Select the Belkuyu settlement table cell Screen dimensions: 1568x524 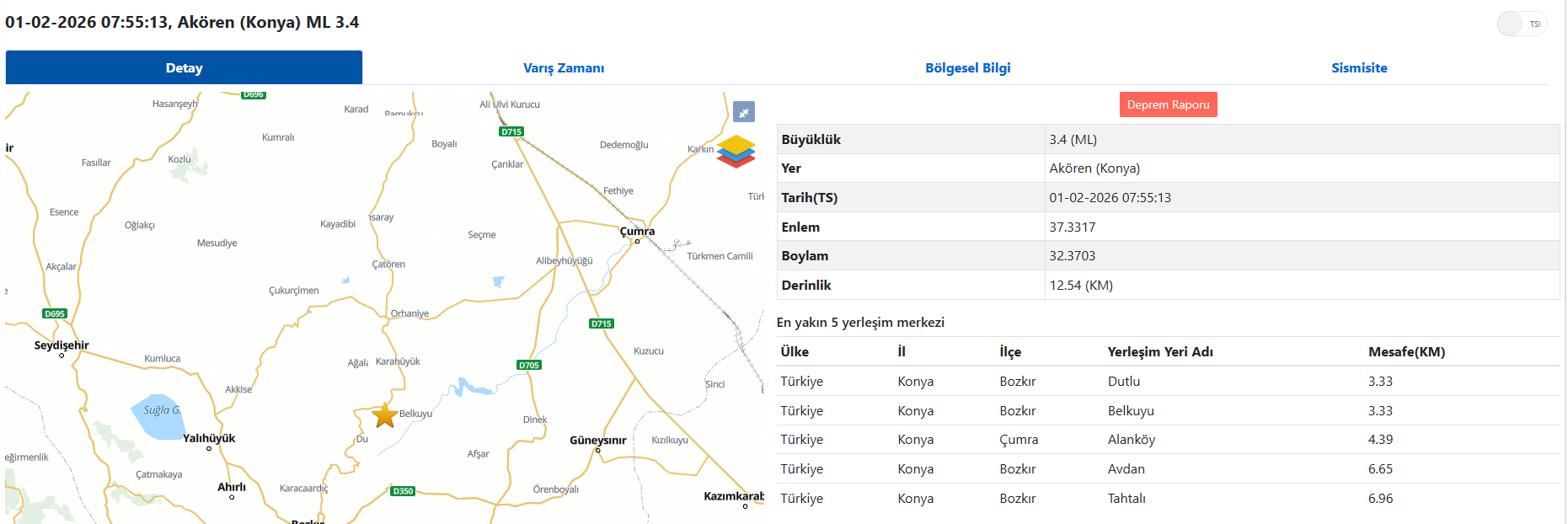click(1131, 411)
